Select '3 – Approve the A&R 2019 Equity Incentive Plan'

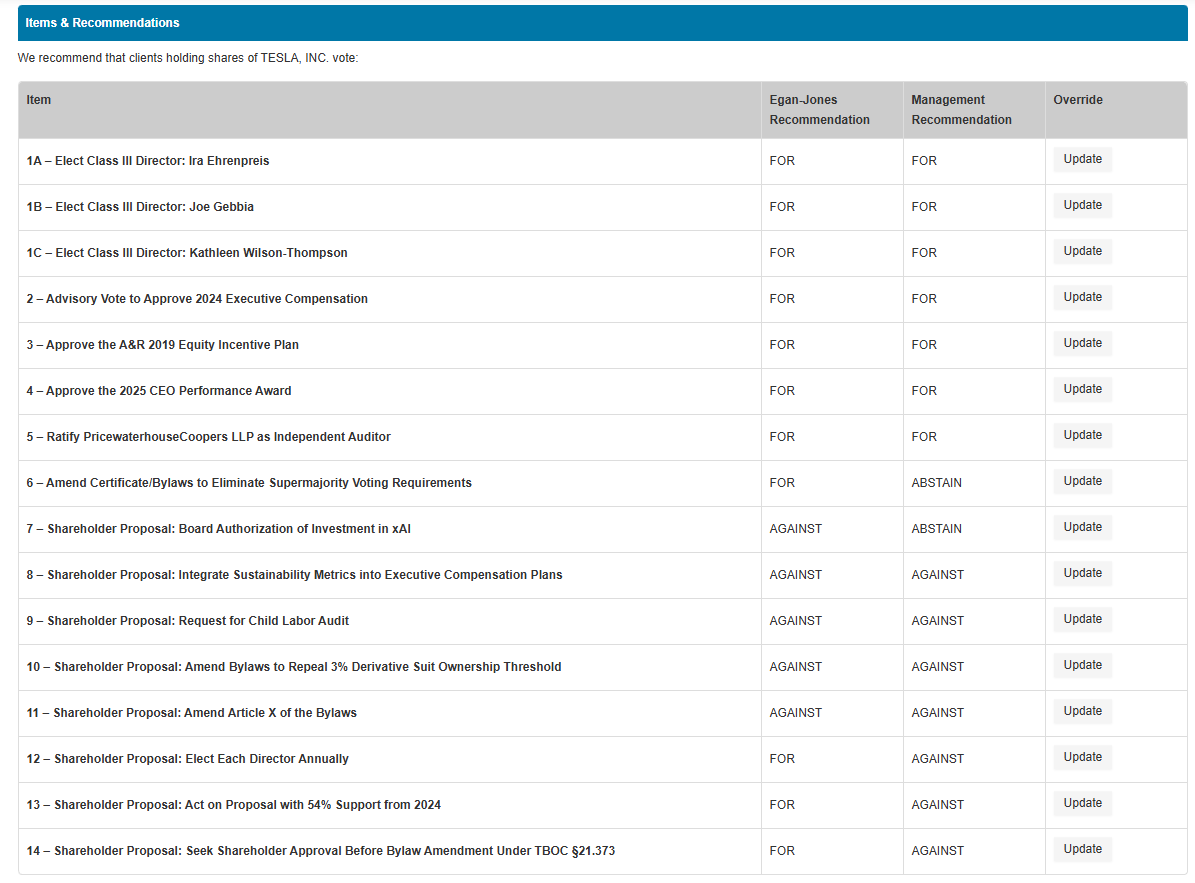pyautogui.click(x=162, y=344)
